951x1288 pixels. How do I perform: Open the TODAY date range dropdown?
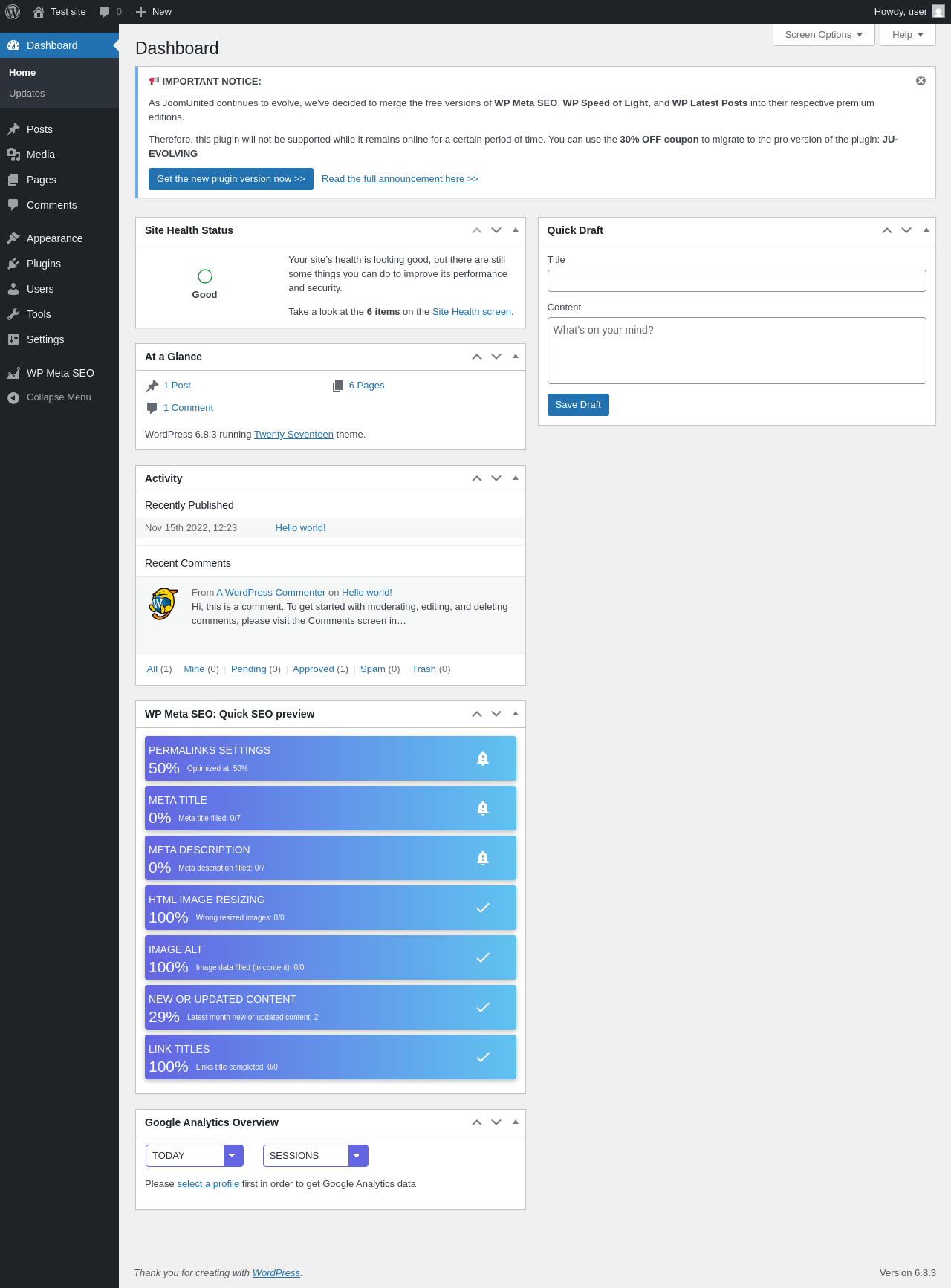coord(194,1156)
